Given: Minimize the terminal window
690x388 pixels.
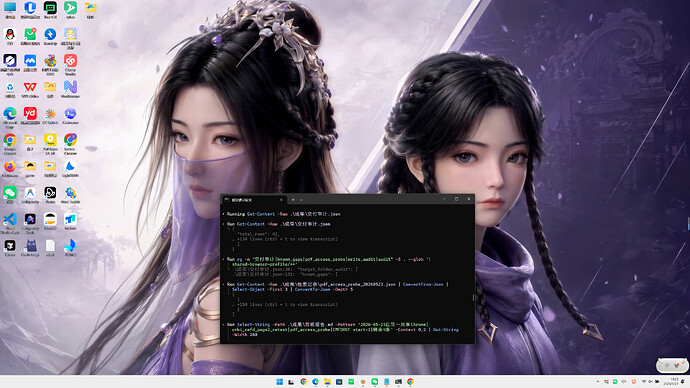Looking at the screenshot, I should click(x=444, y=199).
